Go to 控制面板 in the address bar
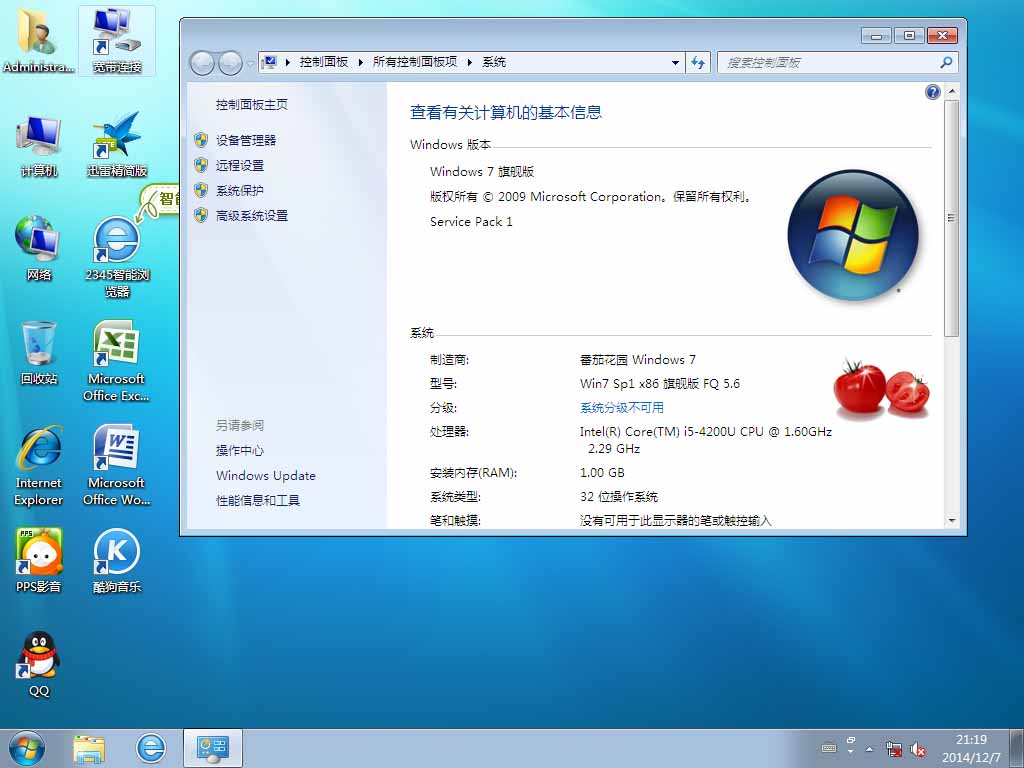The width and height of the screenshot is (1024, 768). click(324, 62)
